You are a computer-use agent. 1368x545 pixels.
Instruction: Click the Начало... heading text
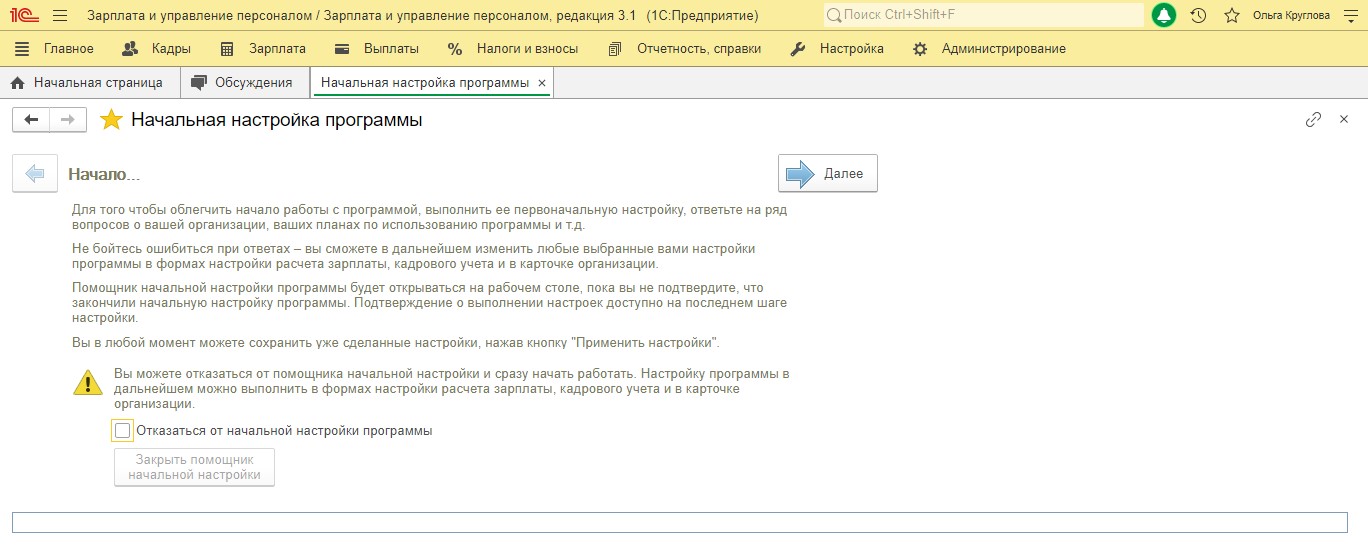pyautogui.click(x=104, y=174)
